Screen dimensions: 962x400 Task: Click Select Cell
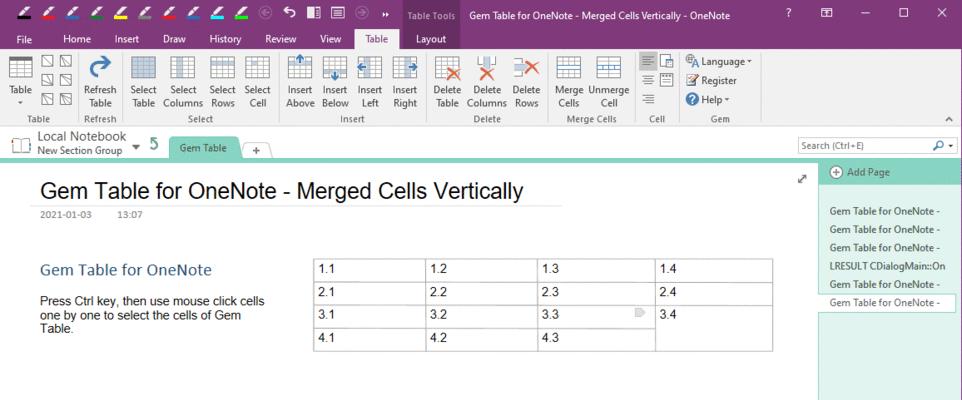coord(258,81)
